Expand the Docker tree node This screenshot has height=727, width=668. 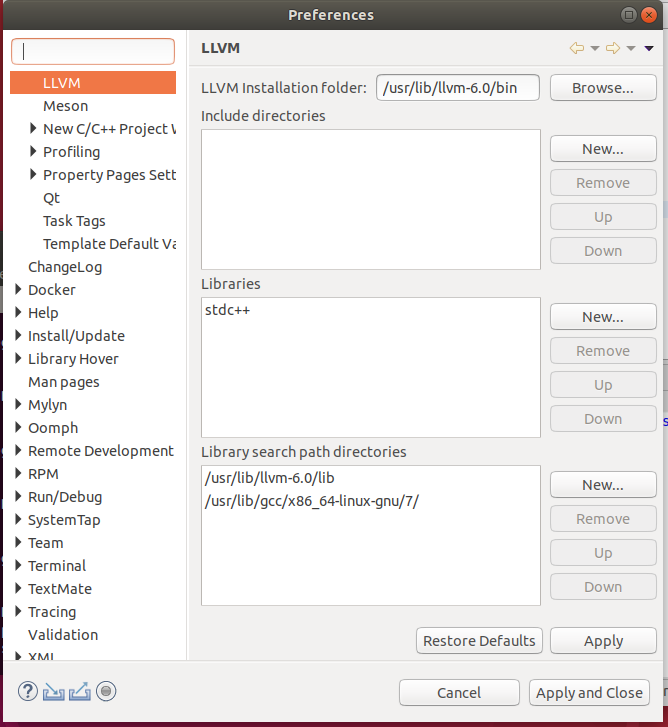[18, 289]
